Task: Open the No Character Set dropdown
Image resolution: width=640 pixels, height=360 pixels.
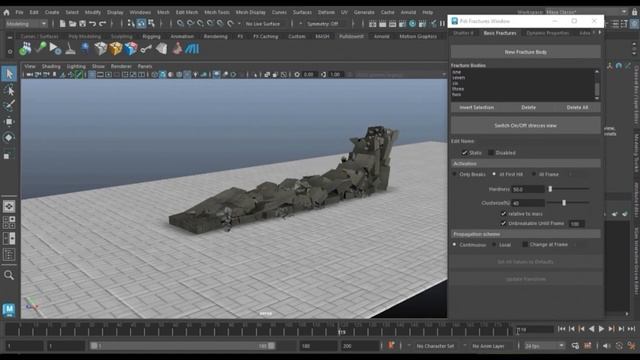Action: point(435,346)
